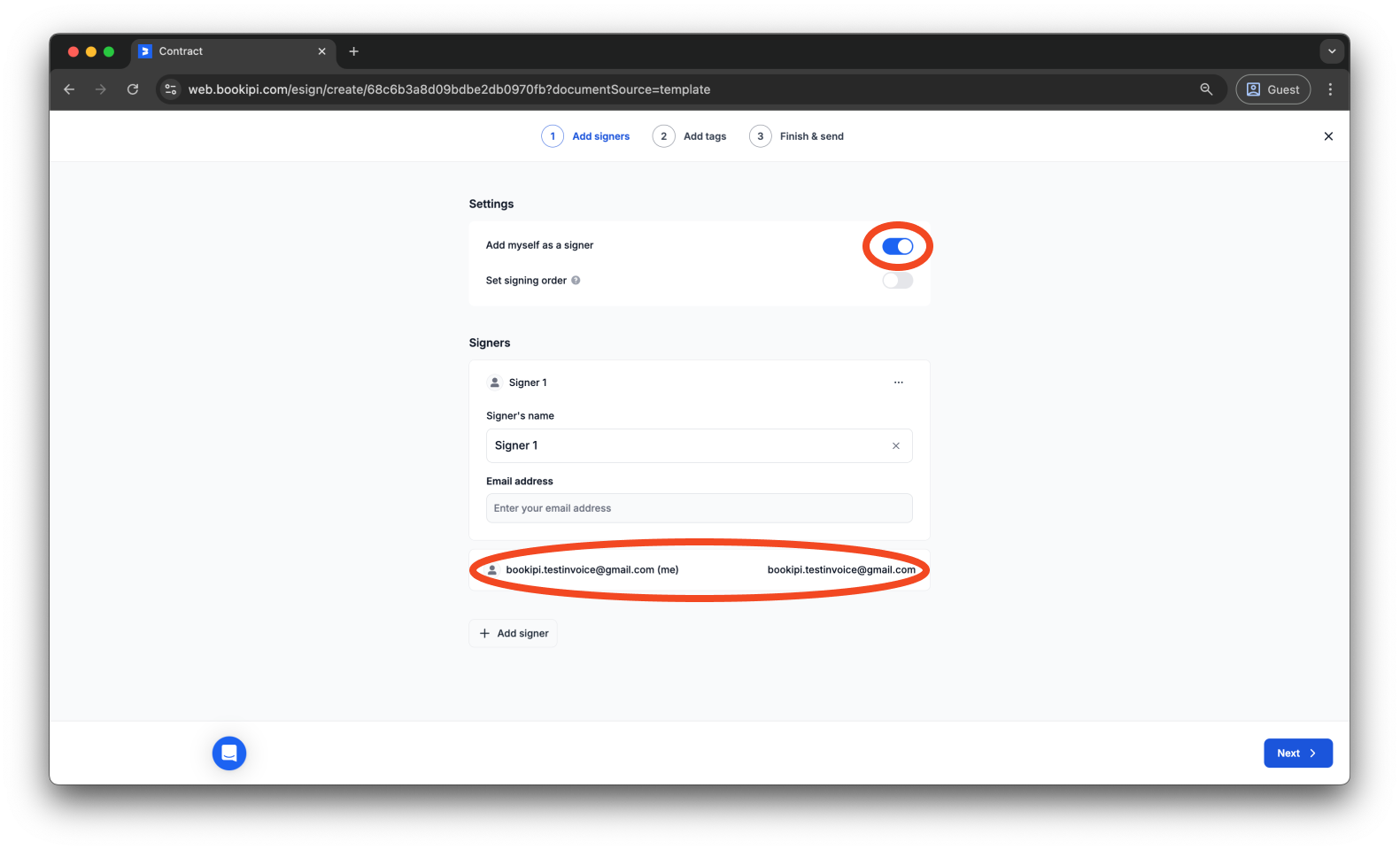Click the step 2 circle number
1400x850 pixels.
pos(663,136)
